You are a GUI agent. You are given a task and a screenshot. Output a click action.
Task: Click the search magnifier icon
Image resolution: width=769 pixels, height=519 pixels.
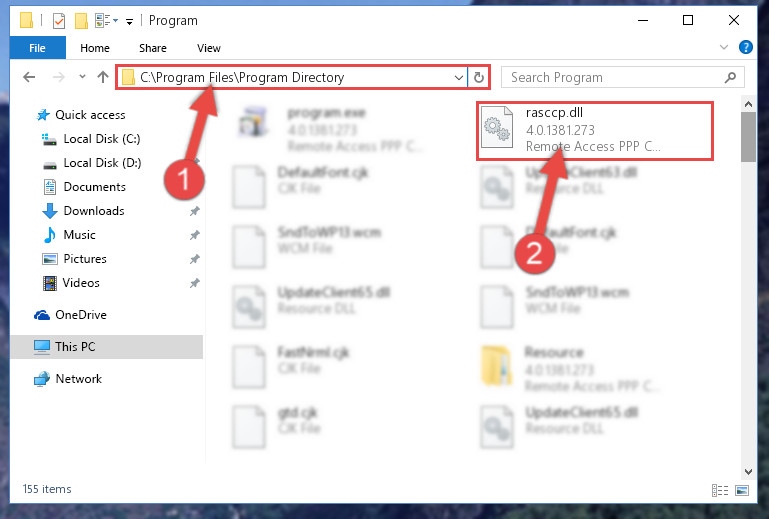click(x=730, y=78)
